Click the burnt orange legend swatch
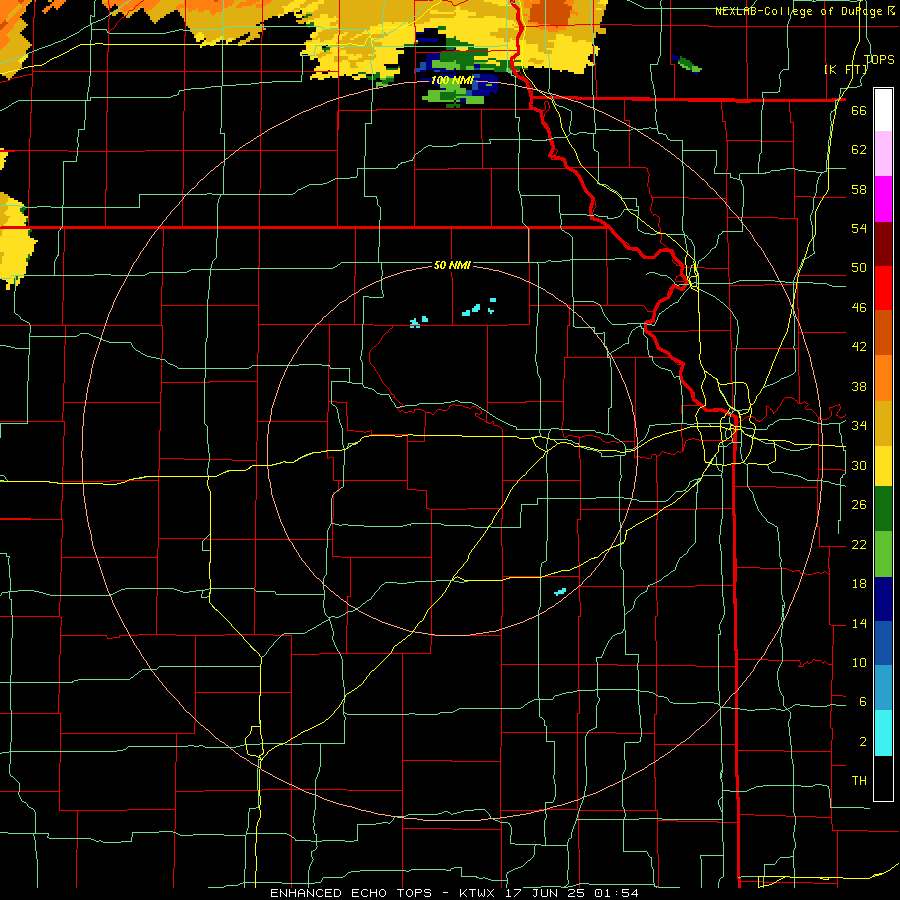The height and width of the screenshot is (900, 900). (x=883, y=333)
